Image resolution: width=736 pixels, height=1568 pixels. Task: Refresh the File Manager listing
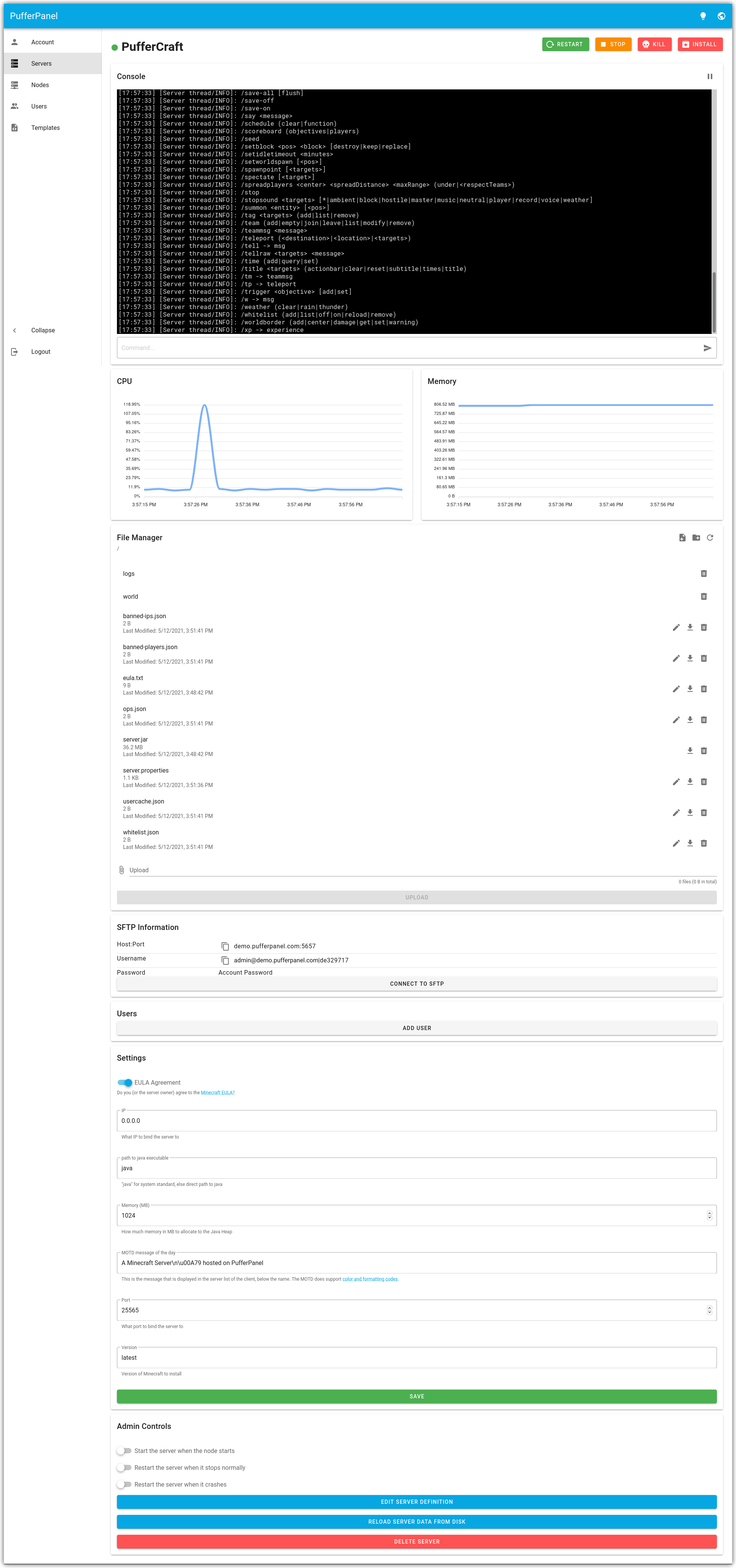pyautogui.click(x=710, y=538)
